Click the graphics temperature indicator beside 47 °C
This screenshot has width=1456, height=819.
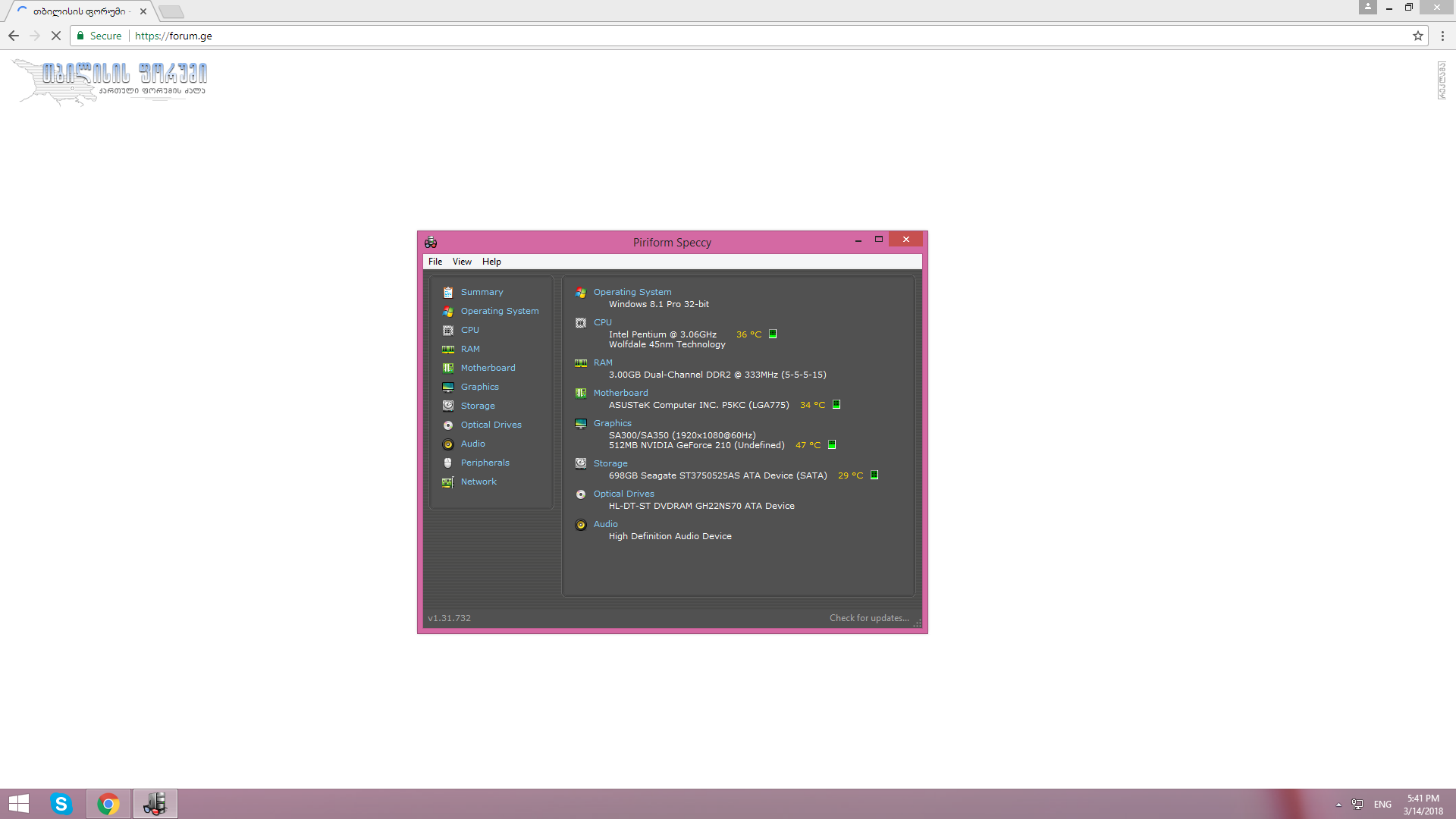832,444
